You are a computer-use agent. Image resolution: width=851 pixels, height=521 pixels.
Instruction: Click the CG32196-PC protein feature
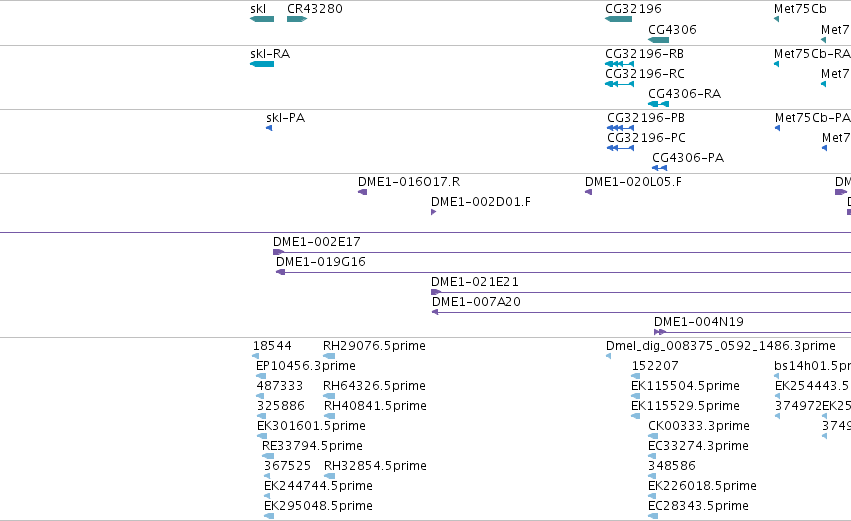pyautogui.click(x=620, y=148)
